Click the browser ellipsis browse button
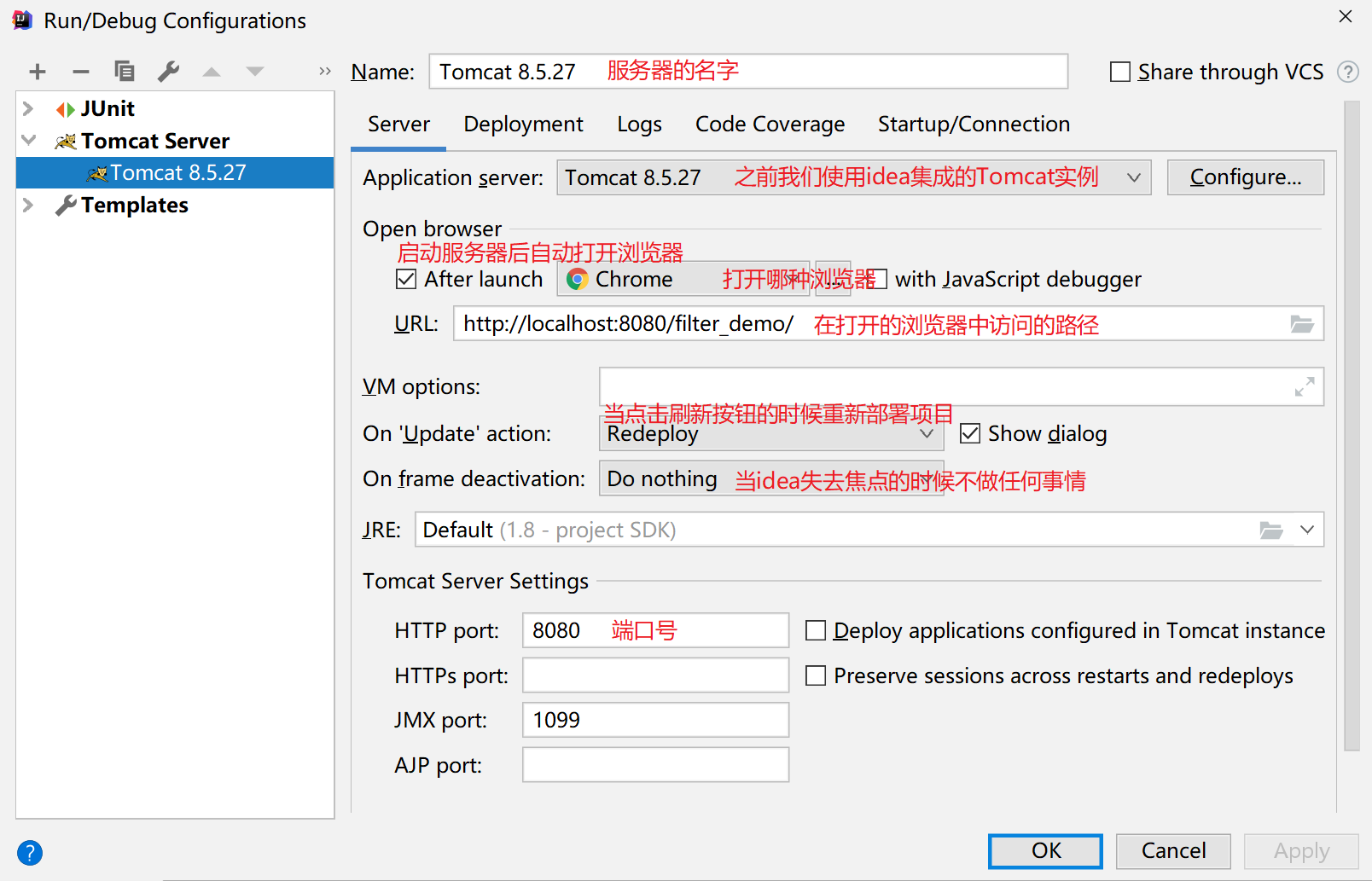 click(x=833, y=279)
